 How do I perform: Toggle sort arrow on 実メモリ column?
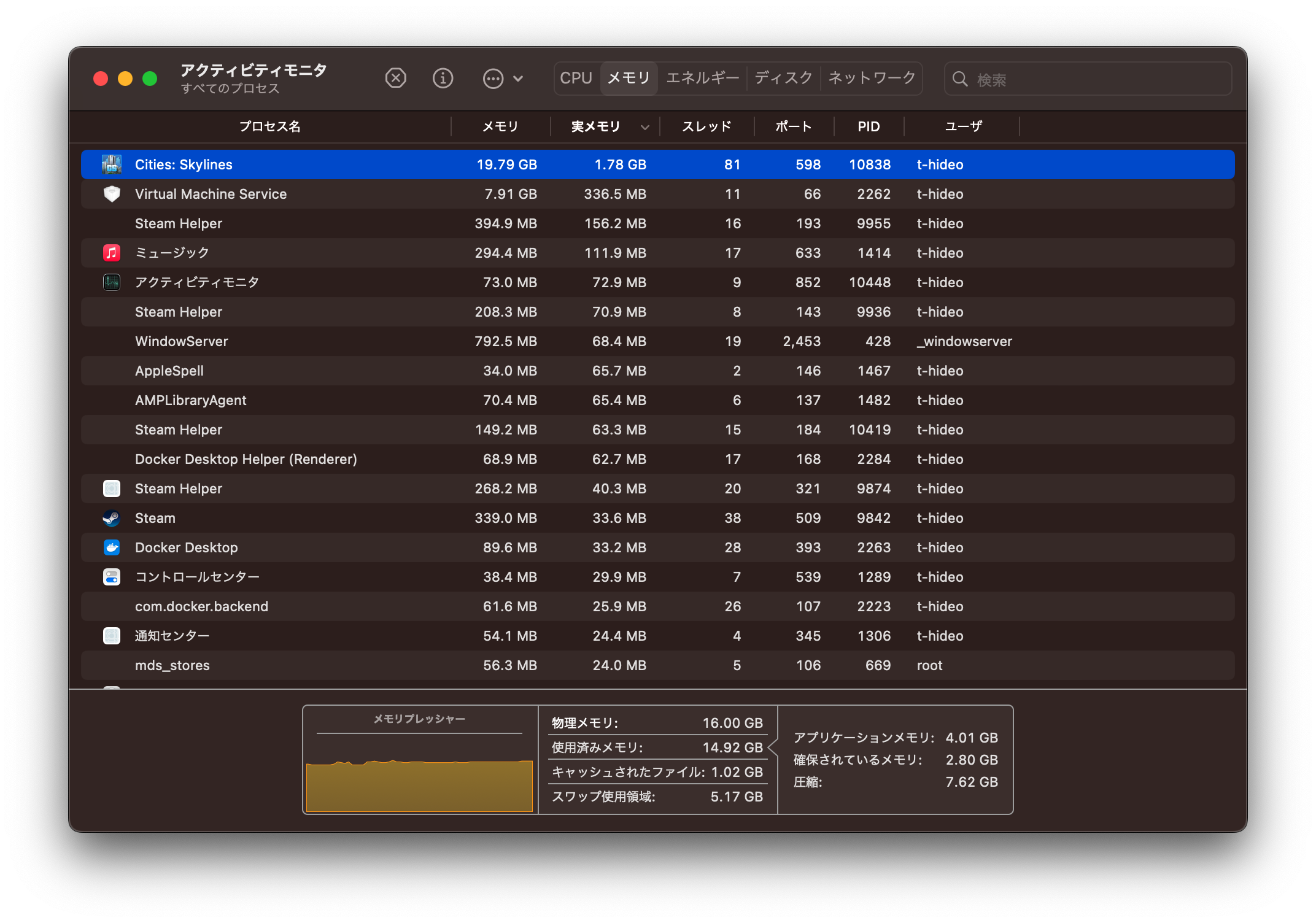pyautogui.click(x=644, y=127)
